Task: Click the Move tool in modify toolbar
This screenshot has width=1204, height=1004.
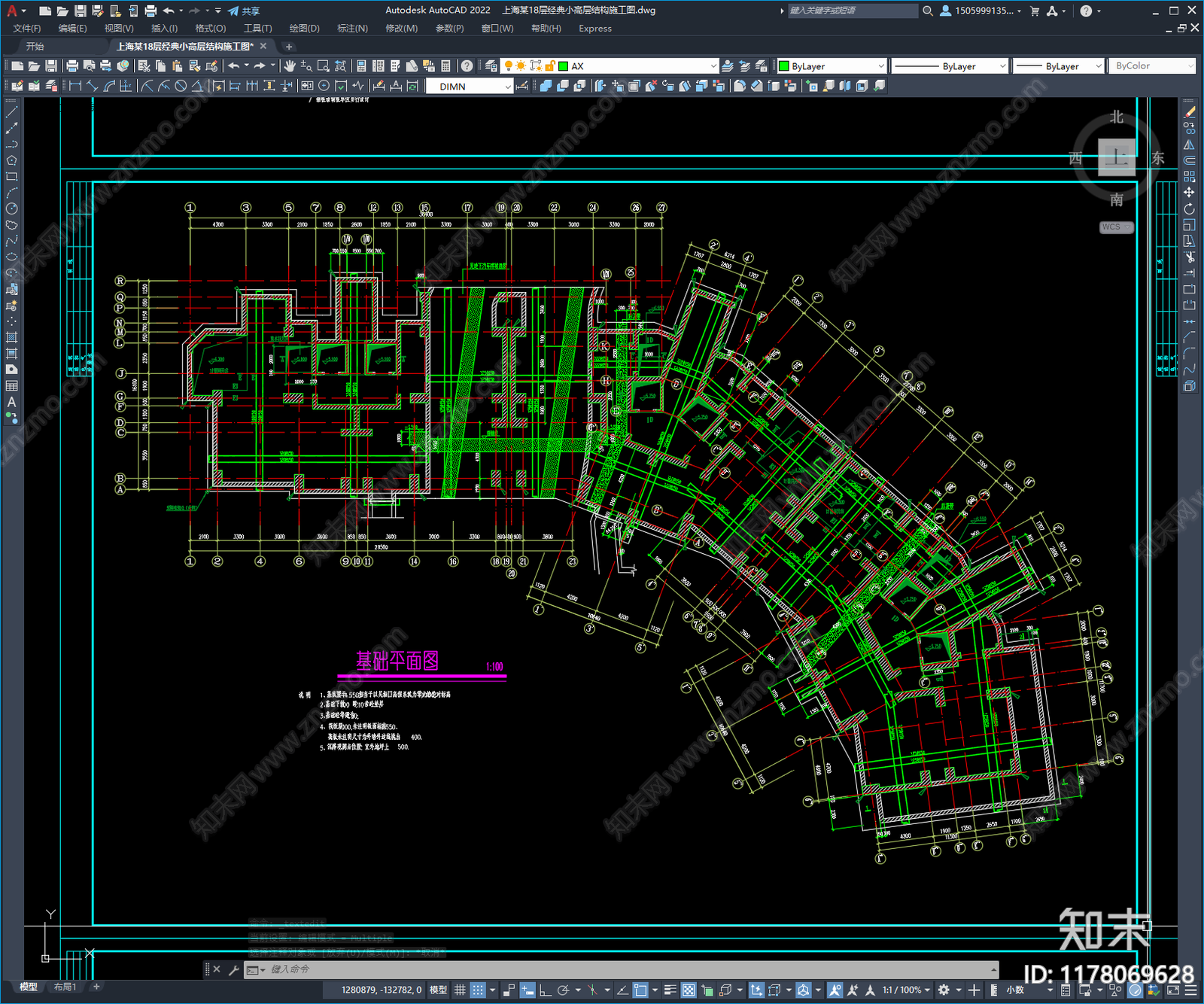Action: coord(1189,193)
